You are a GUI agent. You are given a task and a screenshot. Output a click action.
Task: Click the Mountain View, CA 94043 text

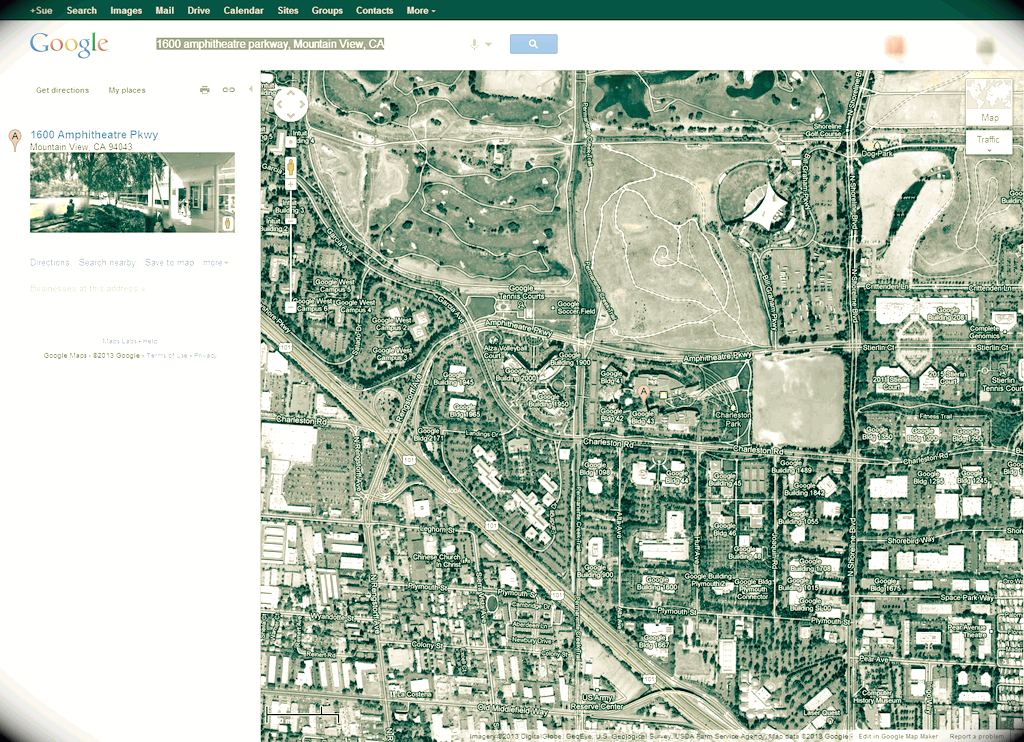81,147
